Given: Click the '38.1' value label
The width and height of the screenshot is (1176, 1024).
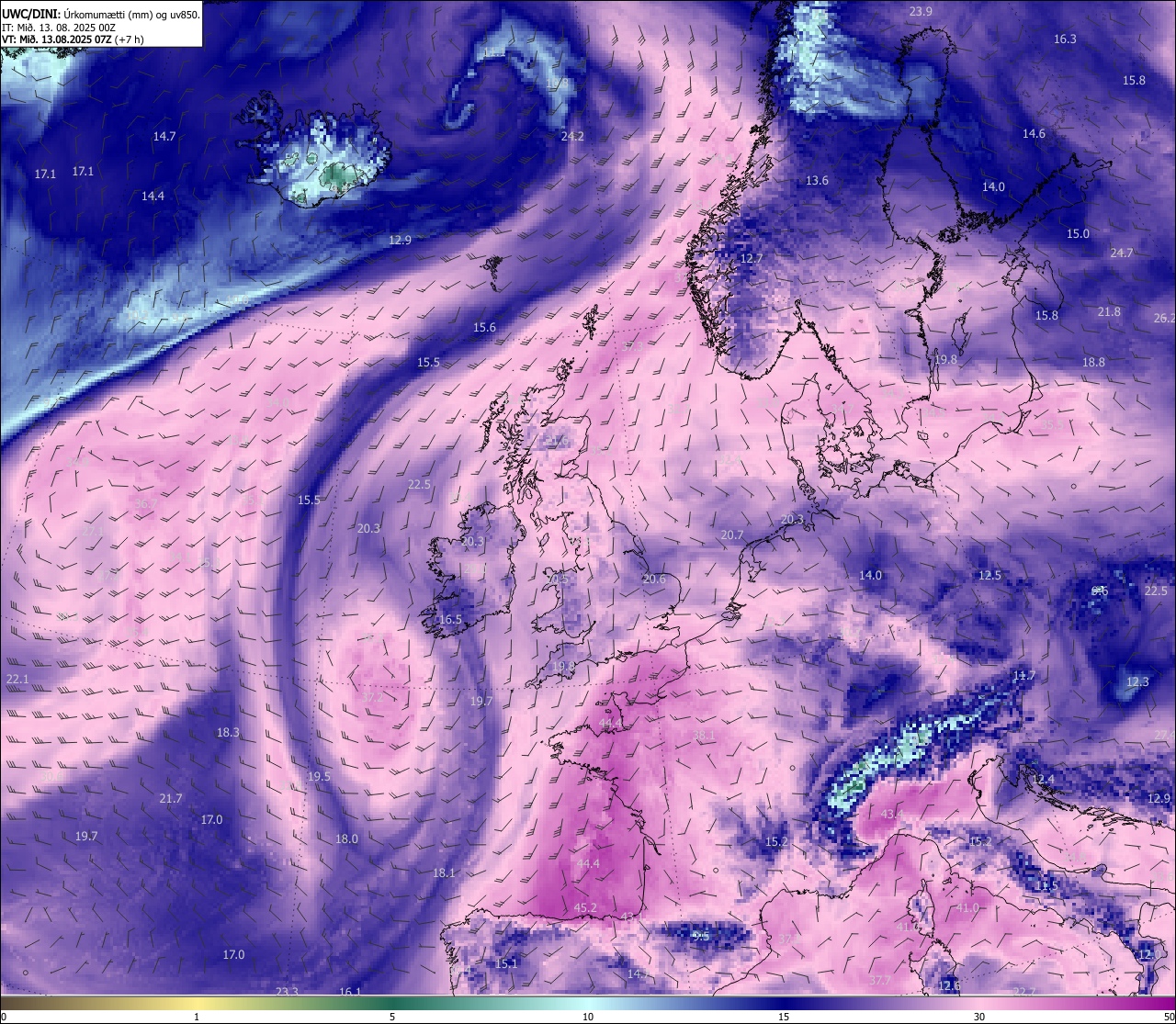Looking at the screenshot, I should click(x=704, y=735).
